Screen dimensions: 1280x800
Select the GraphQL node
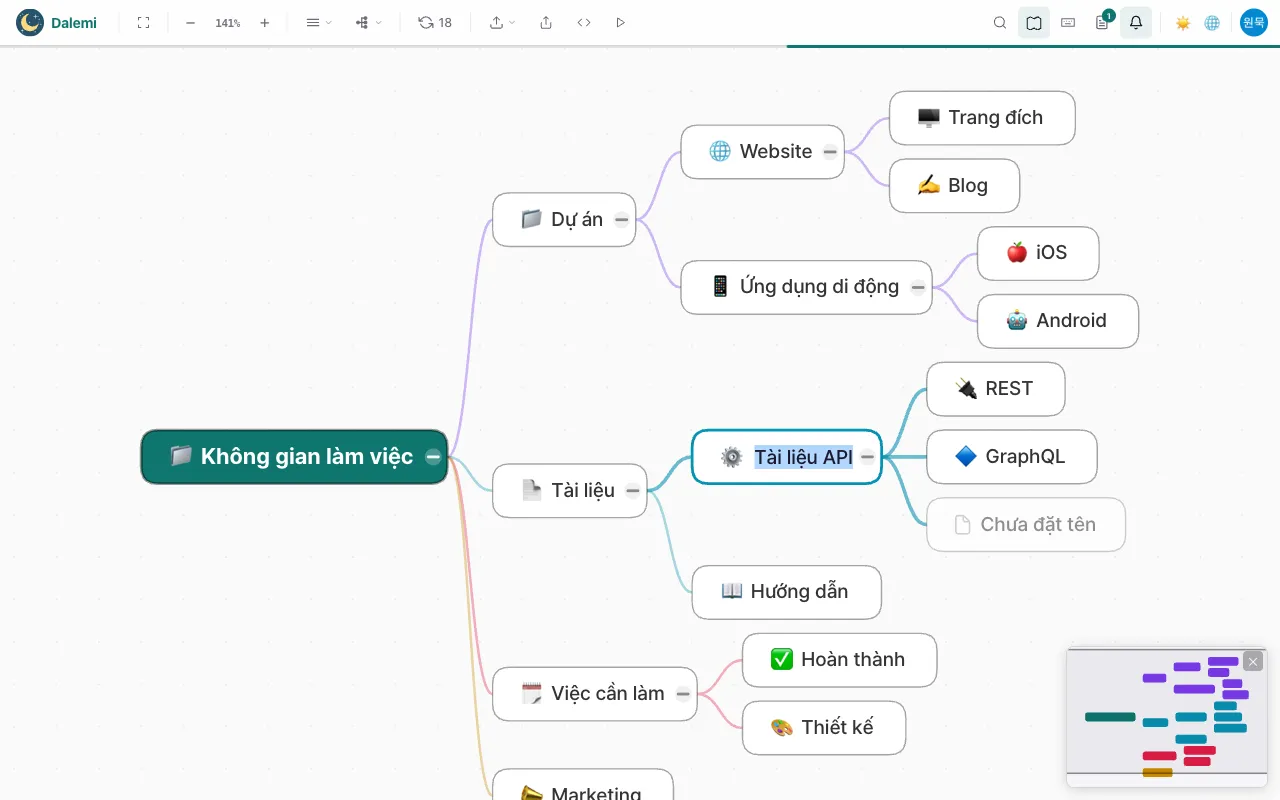tap(1012, 457)
